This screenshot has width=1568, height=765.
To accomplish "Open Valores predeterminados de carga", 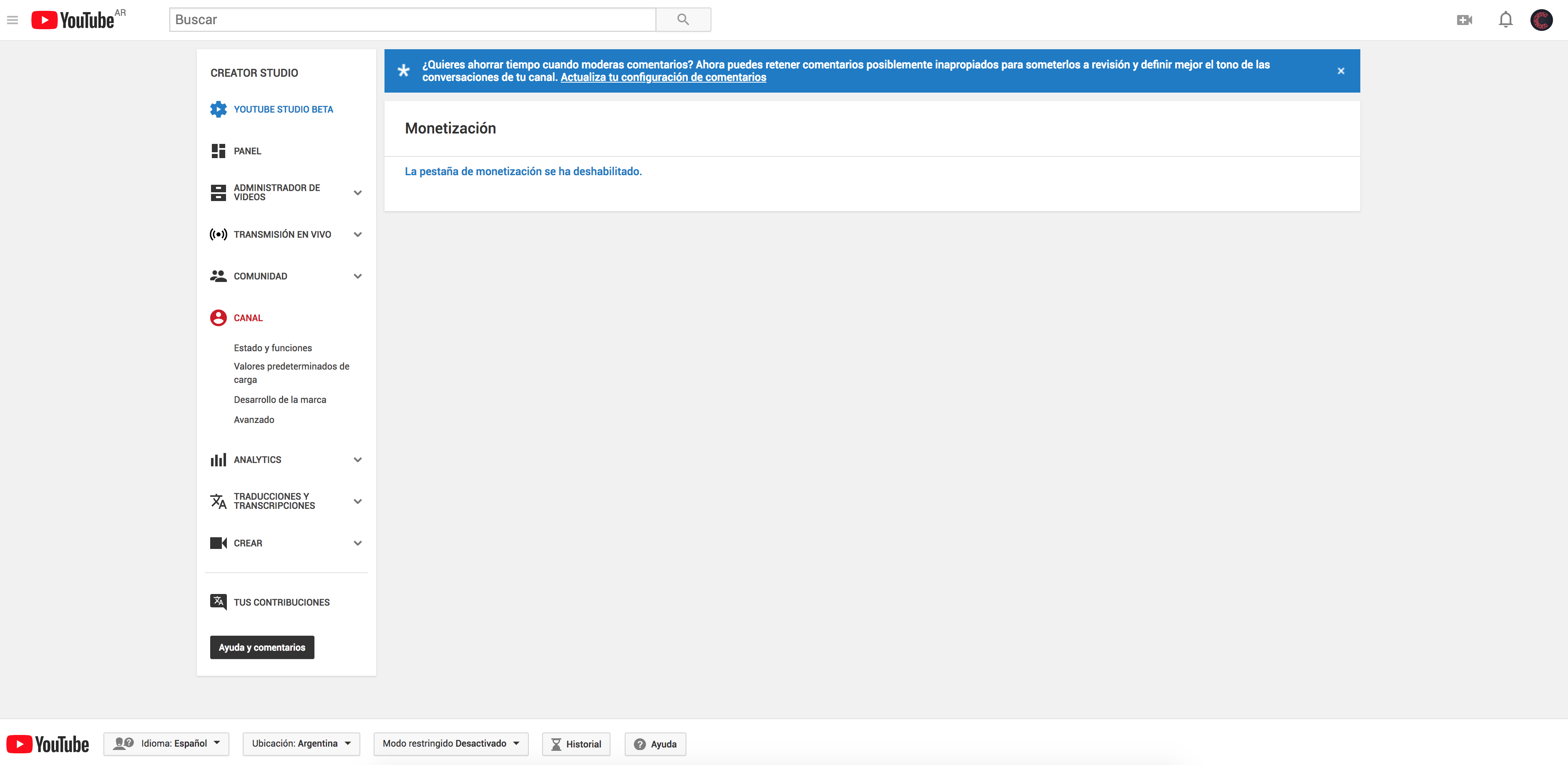I will [291, 373].
